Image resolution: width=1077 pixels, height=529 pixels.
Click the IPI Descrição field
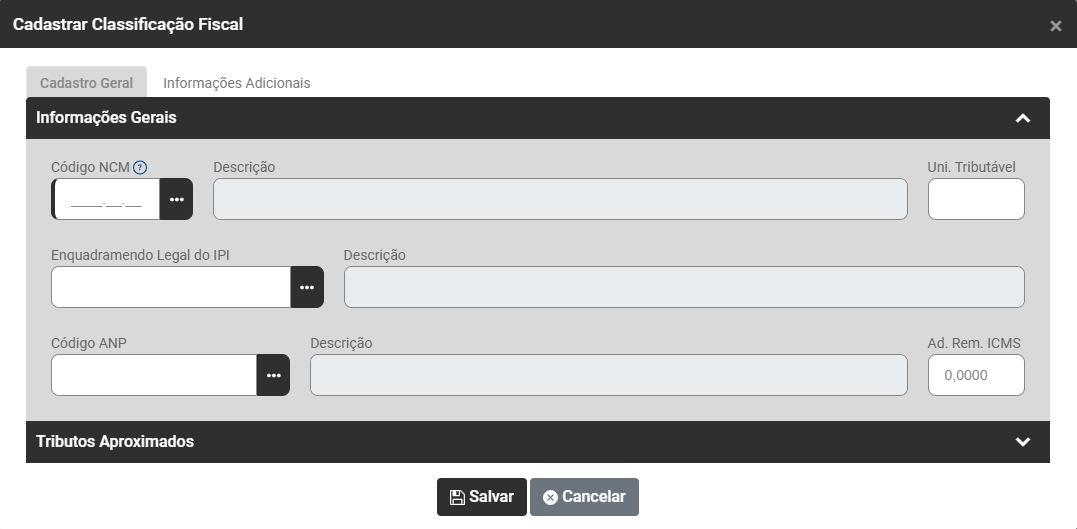click(684, 287)
